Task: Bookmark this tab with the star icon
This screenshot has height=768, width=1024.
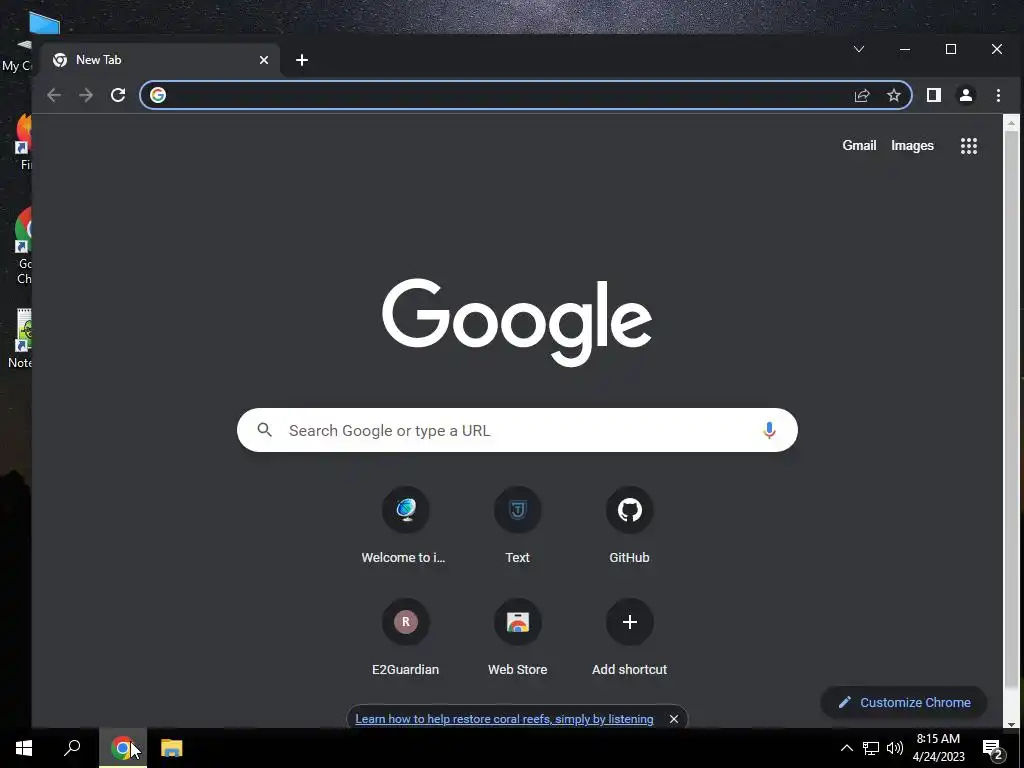Action: coord(893,95)
